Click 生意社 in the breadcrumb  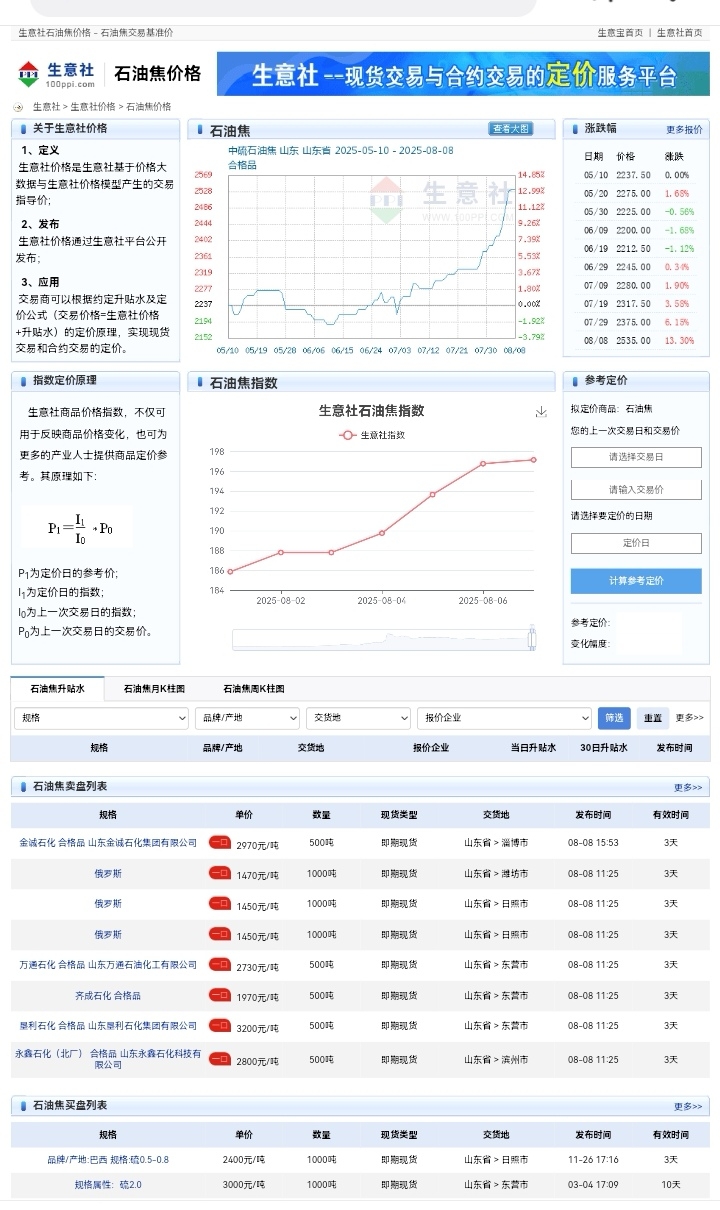[x=46, y=107]
